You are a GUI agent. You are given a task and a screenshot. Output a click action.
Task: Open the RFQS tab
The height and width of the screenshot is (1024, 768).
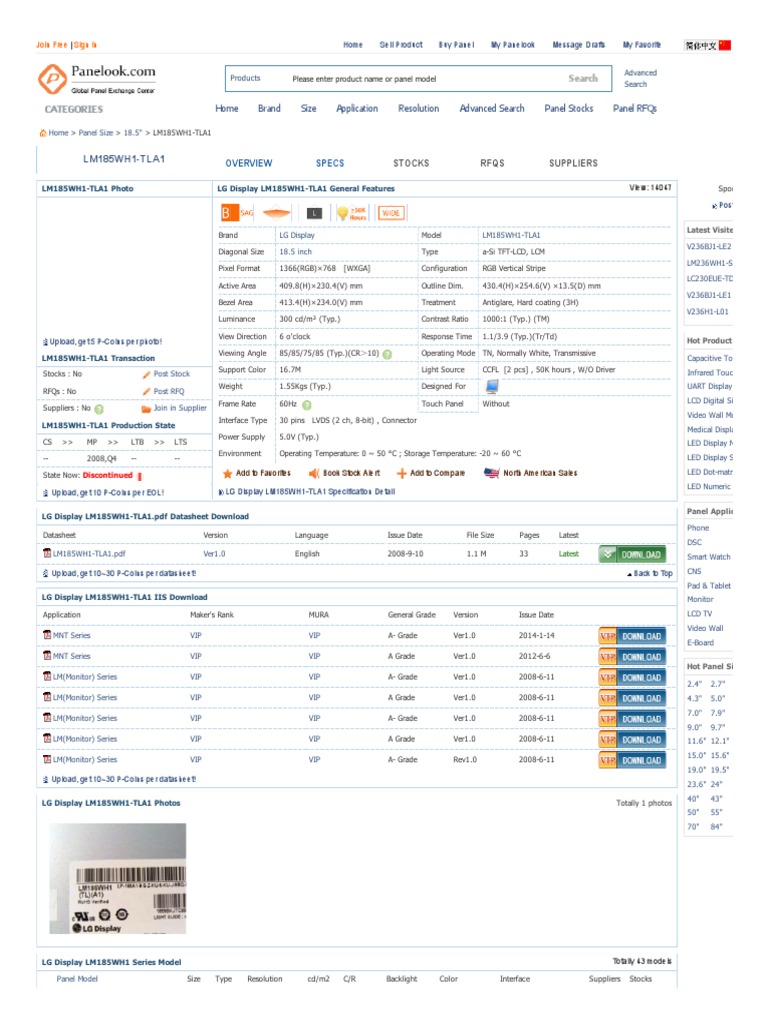(492, 163)
